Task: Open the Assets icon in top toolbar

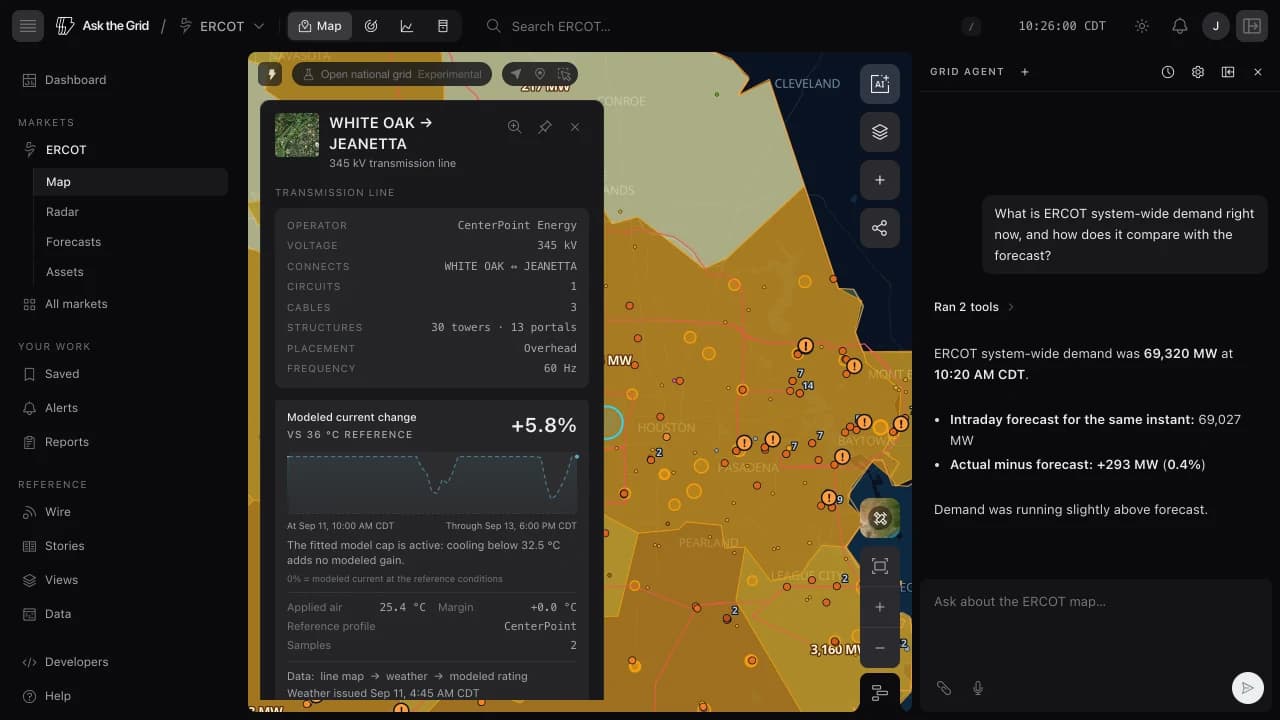Action: [443, 26]
